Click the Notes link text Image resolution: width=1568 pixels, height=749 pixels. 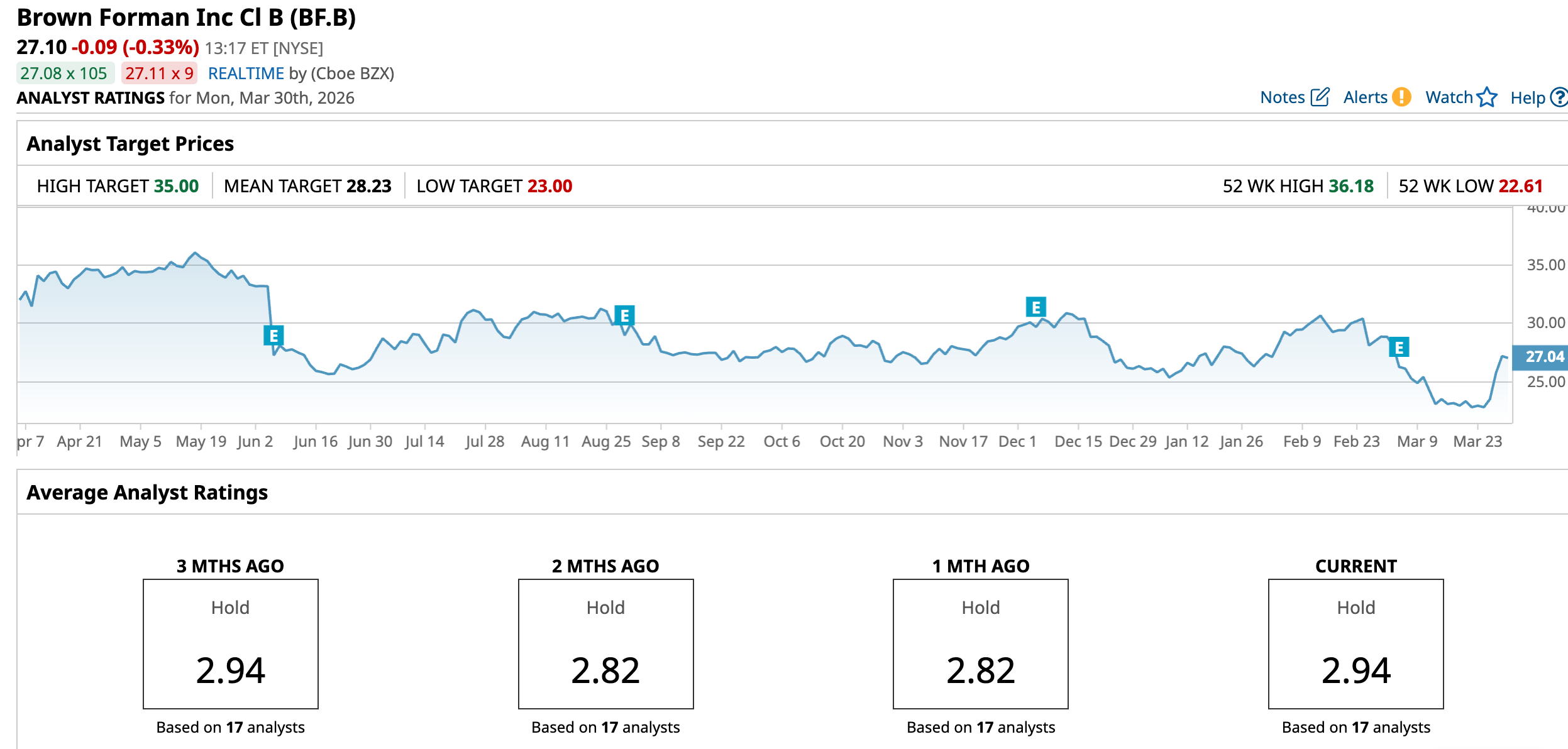pos(1282,97)
